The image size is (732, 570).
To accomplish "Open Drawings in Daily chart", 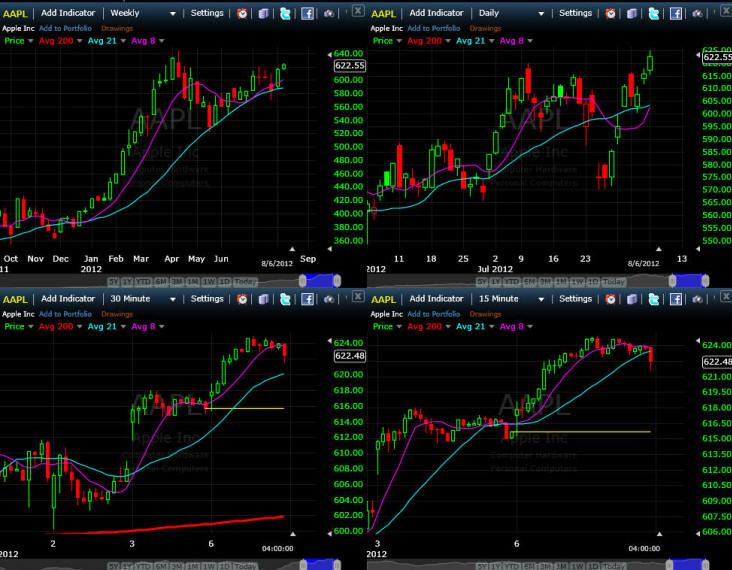I will pyautogui.click(x=485, y=28).
